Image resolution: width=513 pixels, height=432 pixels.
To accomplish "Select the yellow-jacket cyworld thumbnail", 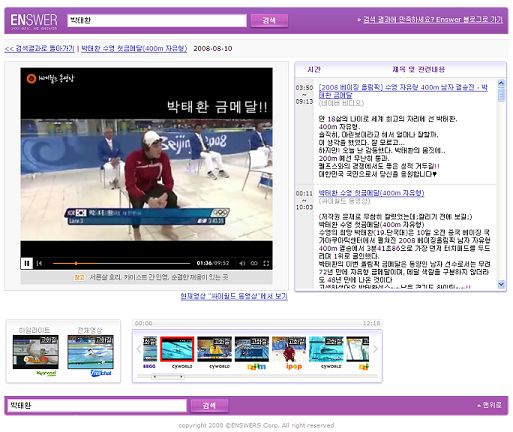I will pos(214,349).
